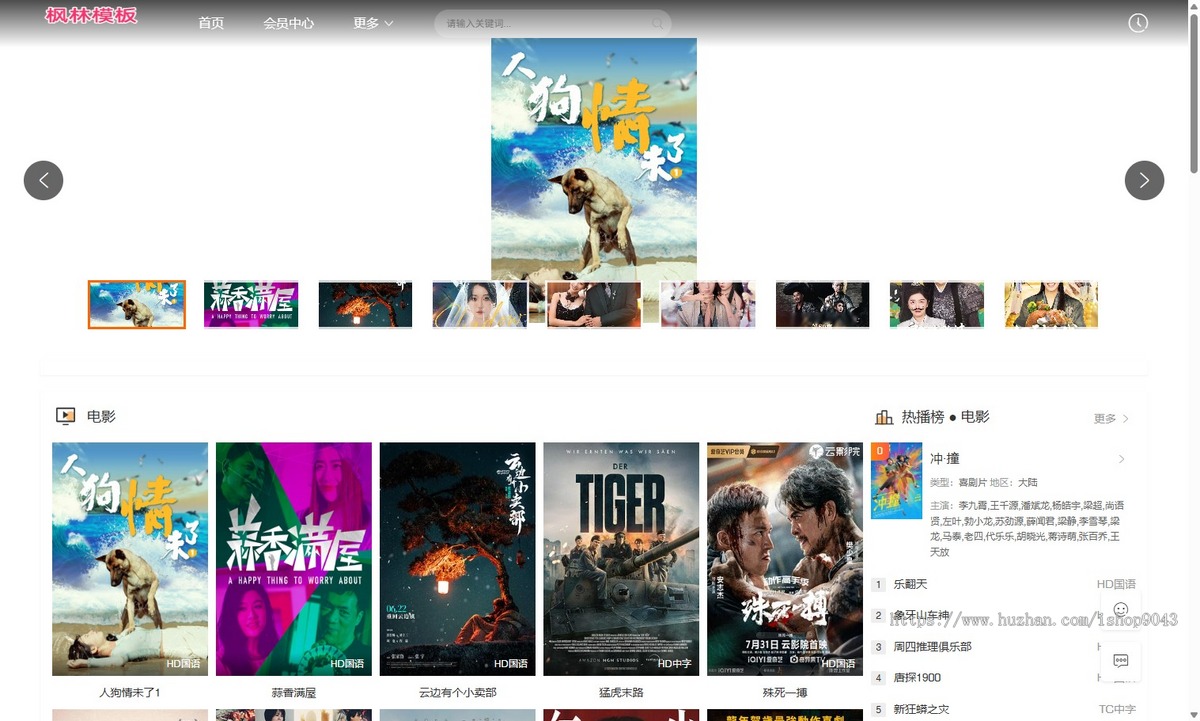Click the 热播榜 bar chart icon

click(x=884, y=417)
